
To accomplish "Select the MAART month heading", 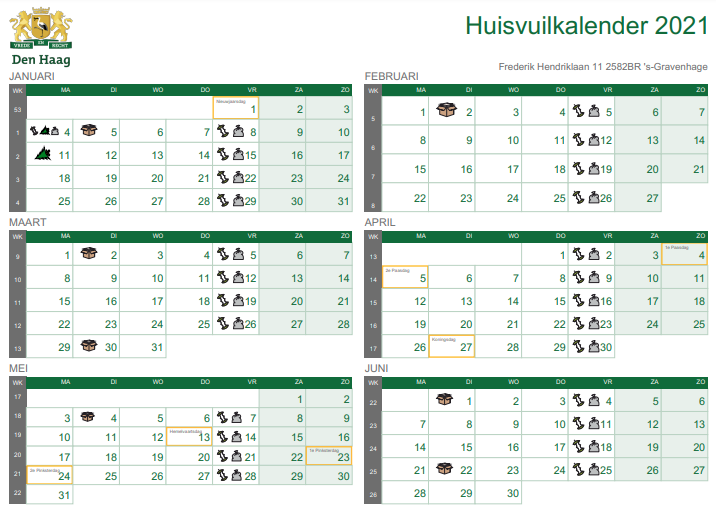I will click(x=28, y=222).
